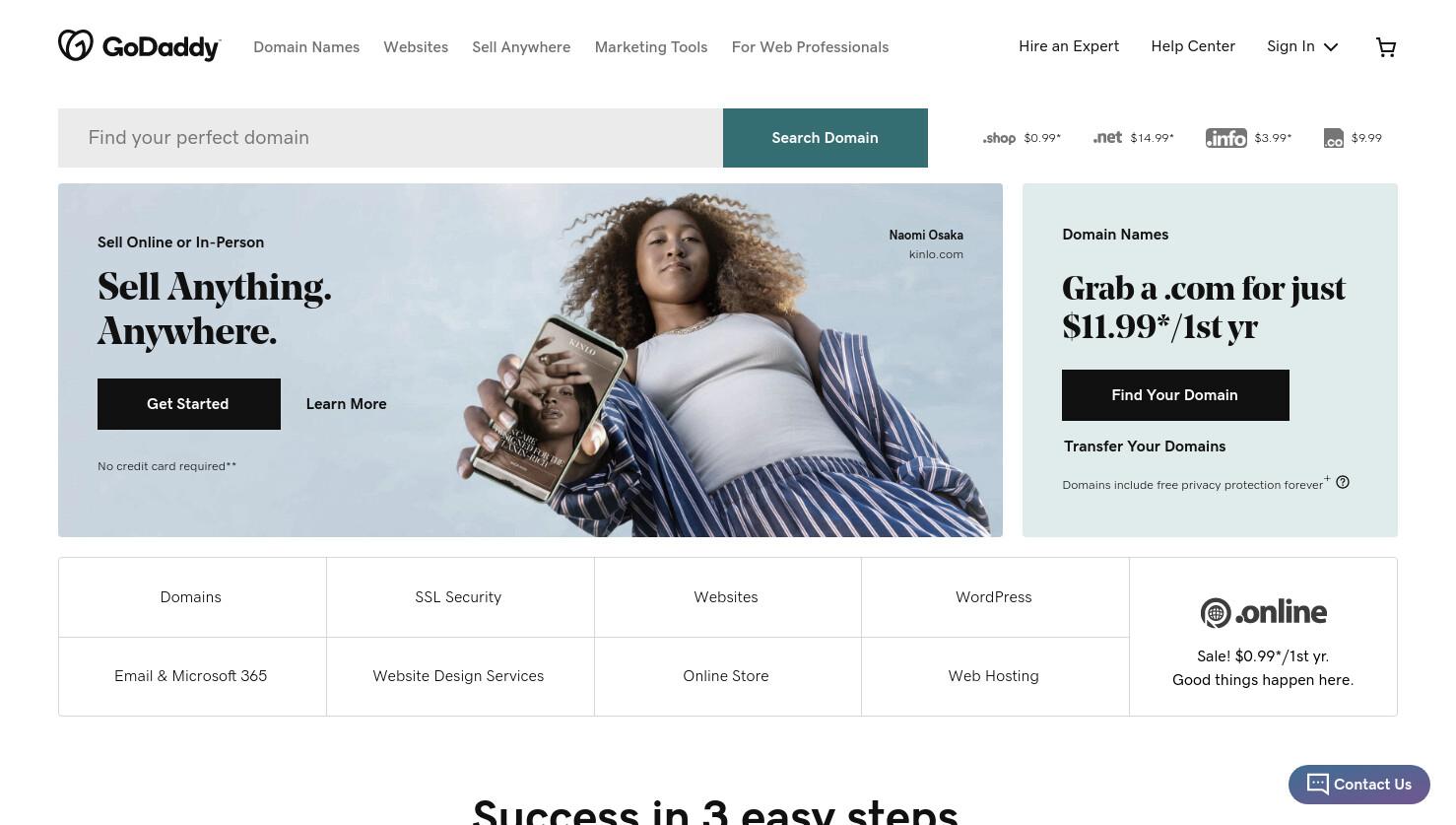
Task: Select the .shop domain price icon
Action: (999, 138)
